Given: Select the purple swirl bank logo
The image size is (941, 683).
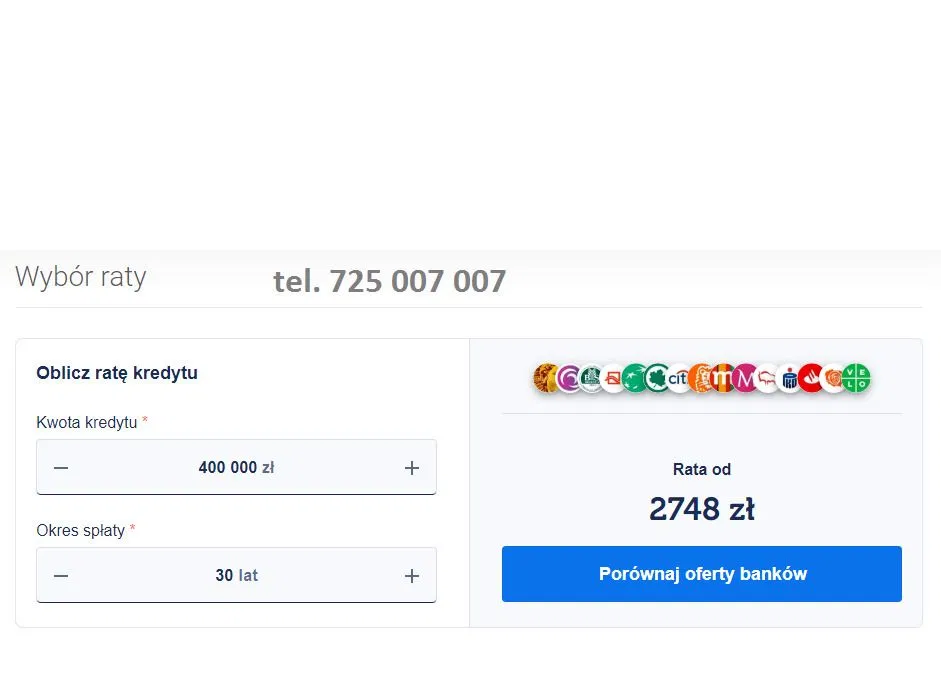Looking at the screenshot, I should pos(569,378).
